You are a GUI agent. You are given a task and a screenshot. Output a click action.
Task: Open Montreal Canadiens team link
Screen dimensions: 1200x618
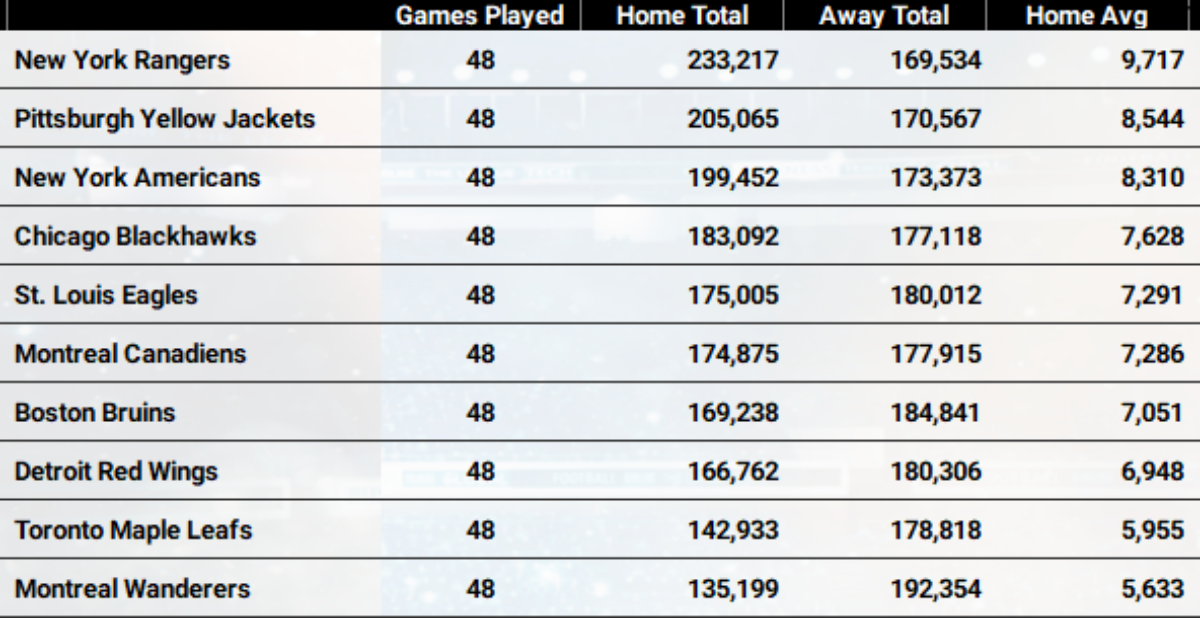tap(130, 354)
